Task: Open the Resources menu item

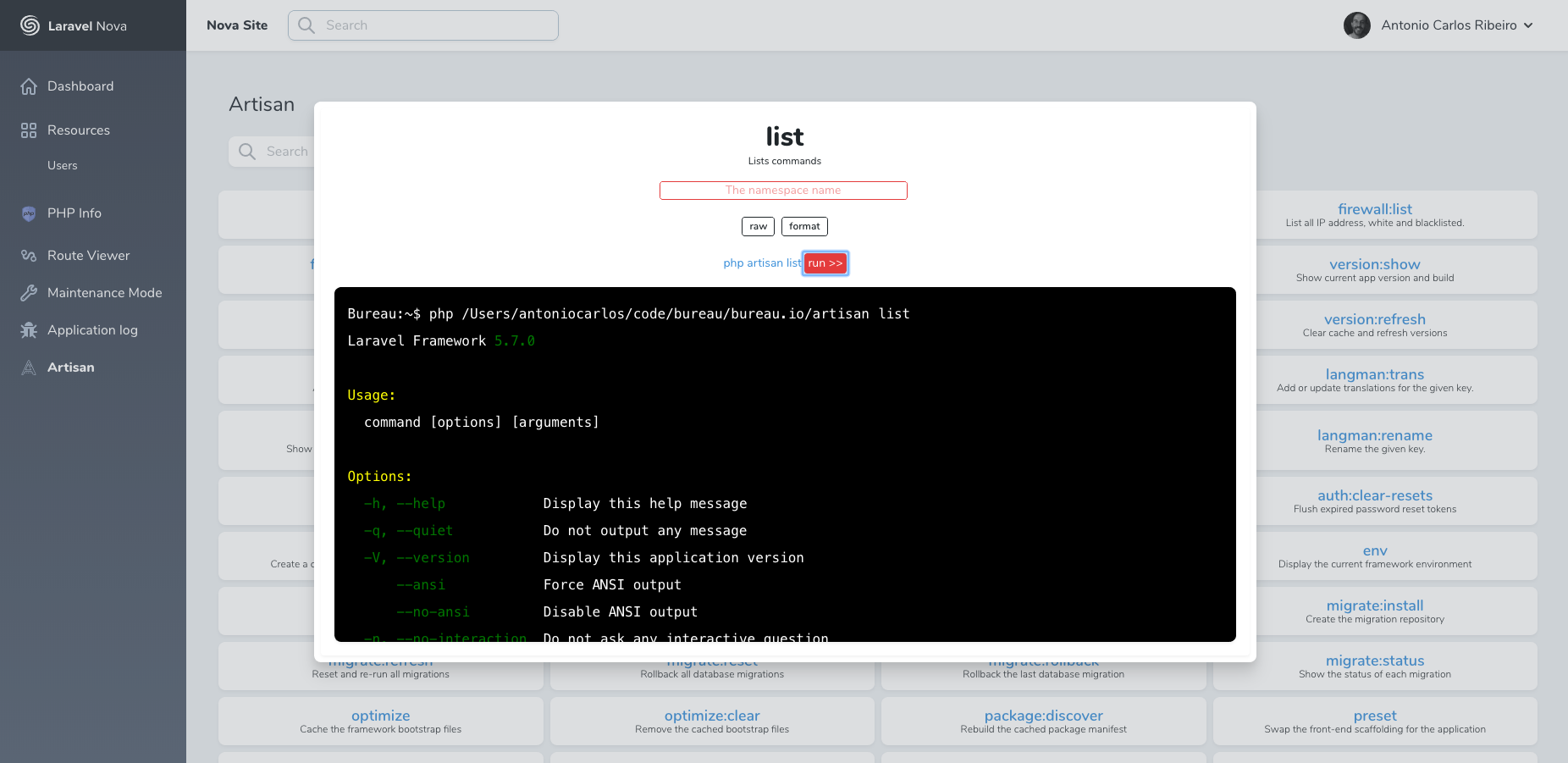Action: coord(79,130)
